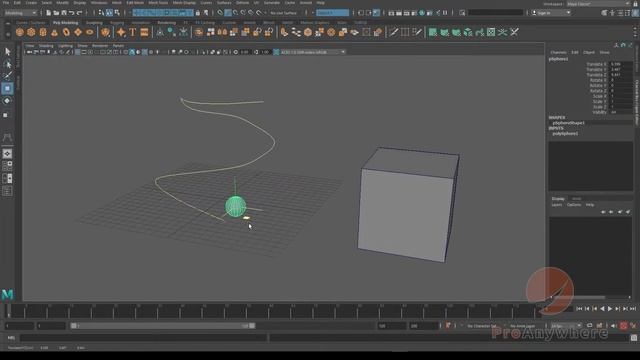Toggle Snap to curves
640x360 pixels.
pyautogui.click(x=228, y=13)
